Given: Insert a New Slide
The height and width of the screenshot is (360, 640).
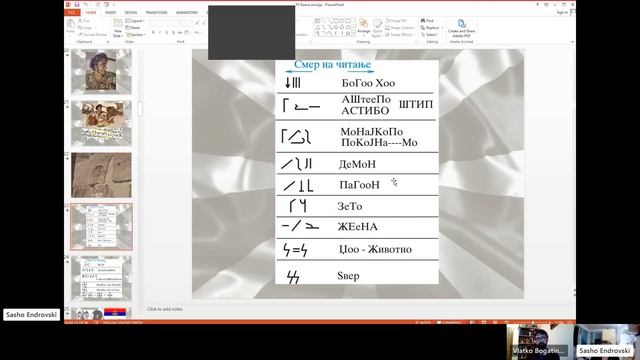Looking at the screenshot, I should 118,28.
